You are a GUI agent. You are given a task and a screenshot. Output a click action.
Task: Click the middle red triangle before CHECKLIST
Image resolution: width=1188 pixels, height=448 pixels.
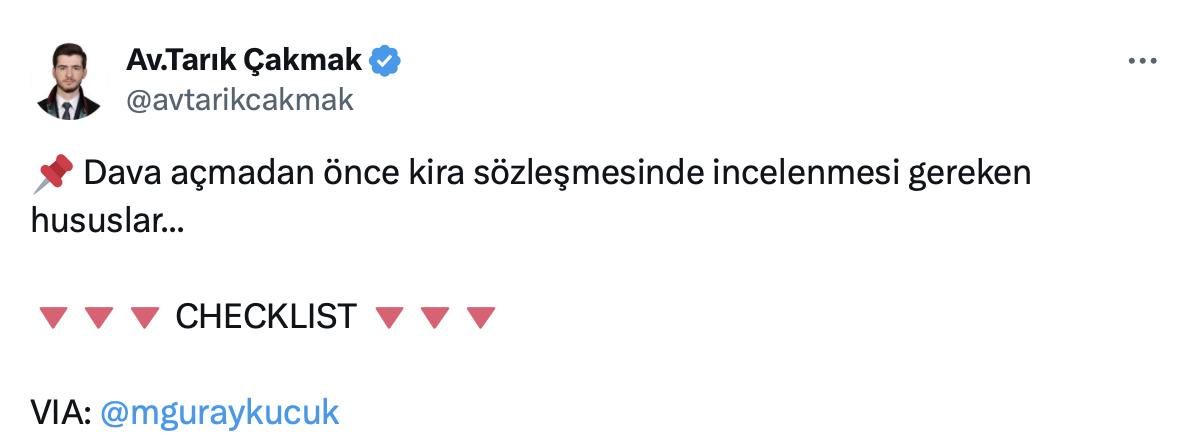point(98,318)
